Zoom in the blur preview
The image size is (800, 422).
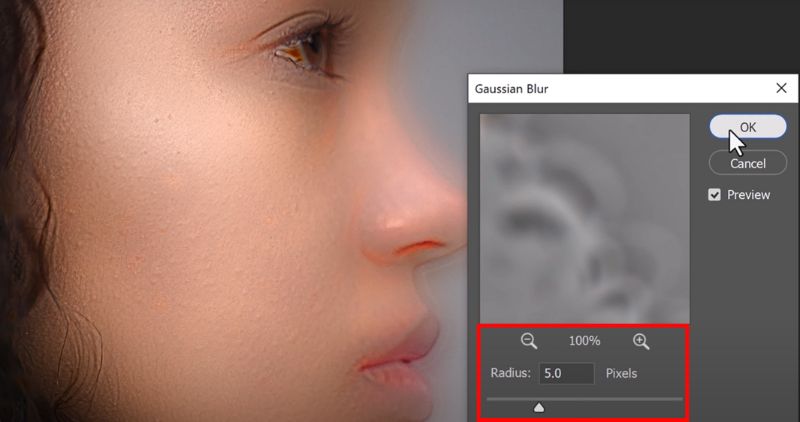[641, 341]
